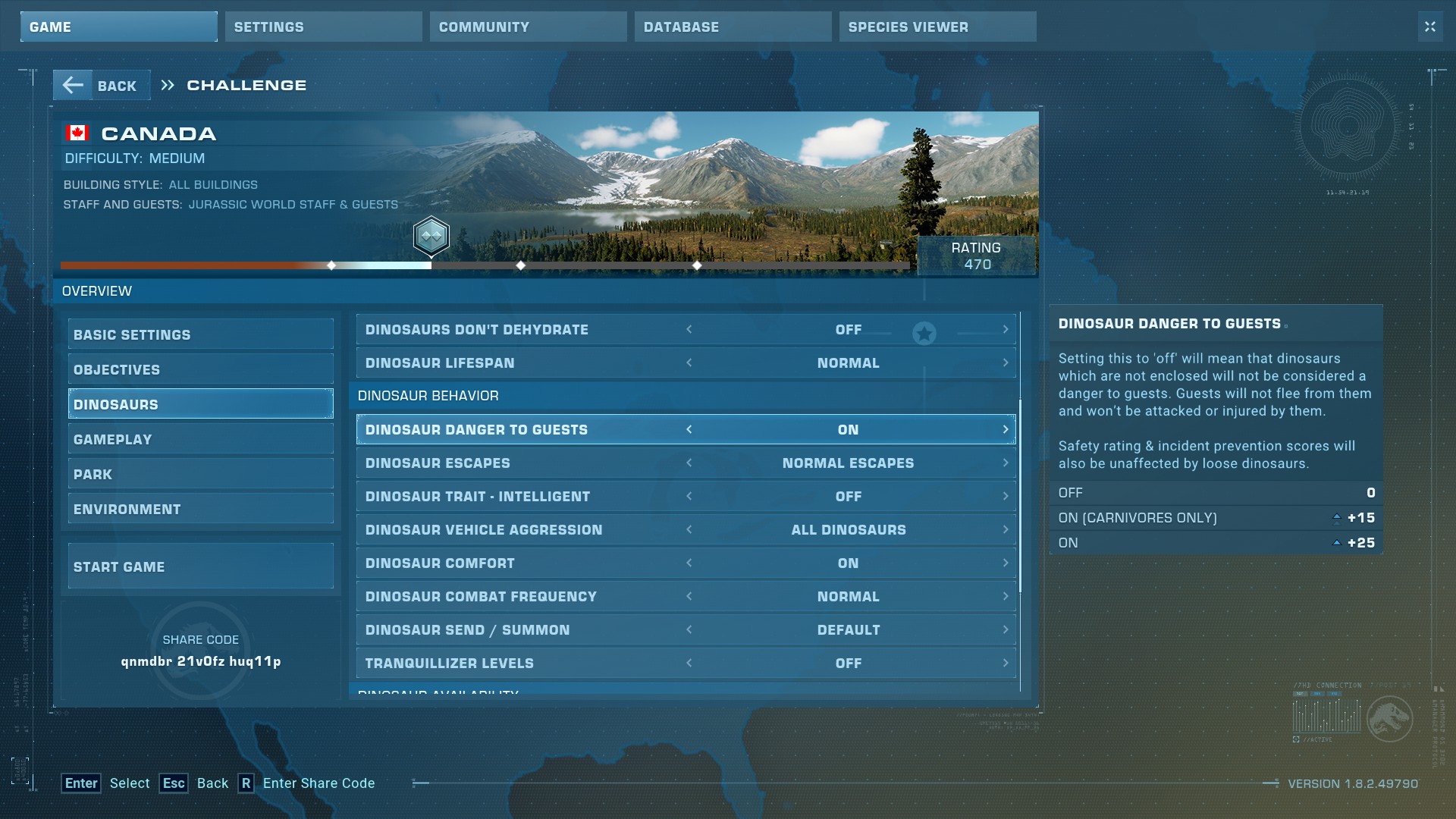
Task: Click the Dinosaur Danger to Guests value ON
Action: click(848, 429)
